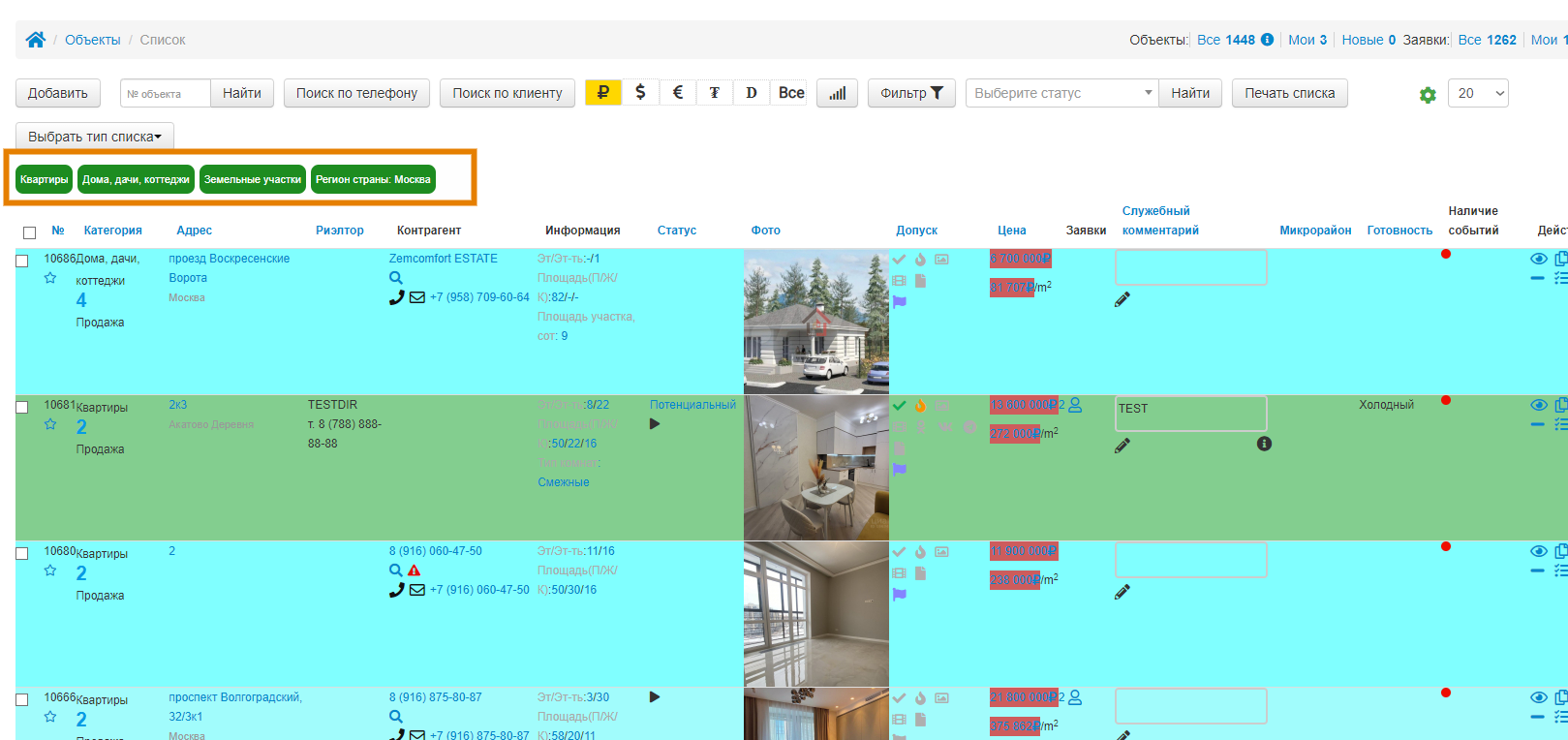This screenshot has width=1568, height=740.
Task: Expand the "Выбрать тип списка" dropdown
Action: coord(95,137)
